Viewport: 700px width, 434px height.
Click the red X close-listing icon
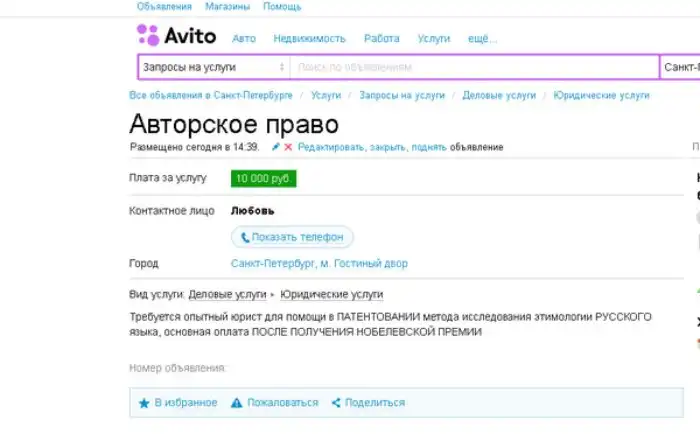point(289,147)
